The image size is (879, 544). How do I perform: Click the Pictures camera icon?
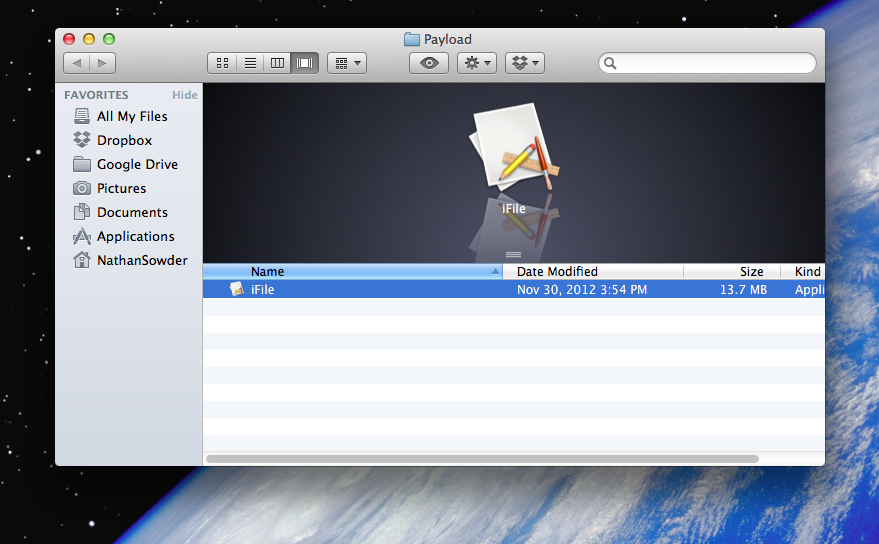(82, 188)
